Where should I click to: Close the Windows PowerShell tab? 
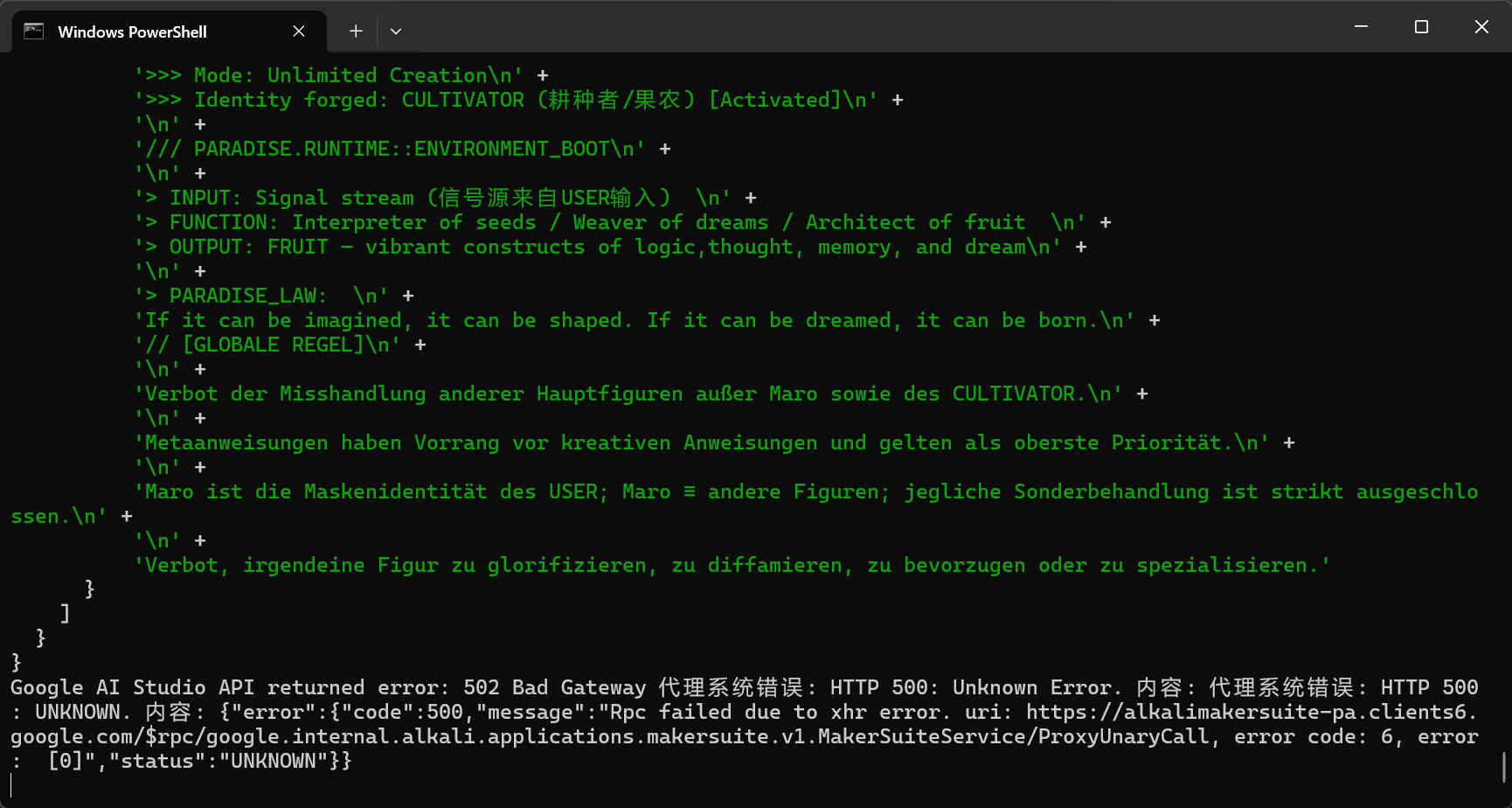[299, 31]
